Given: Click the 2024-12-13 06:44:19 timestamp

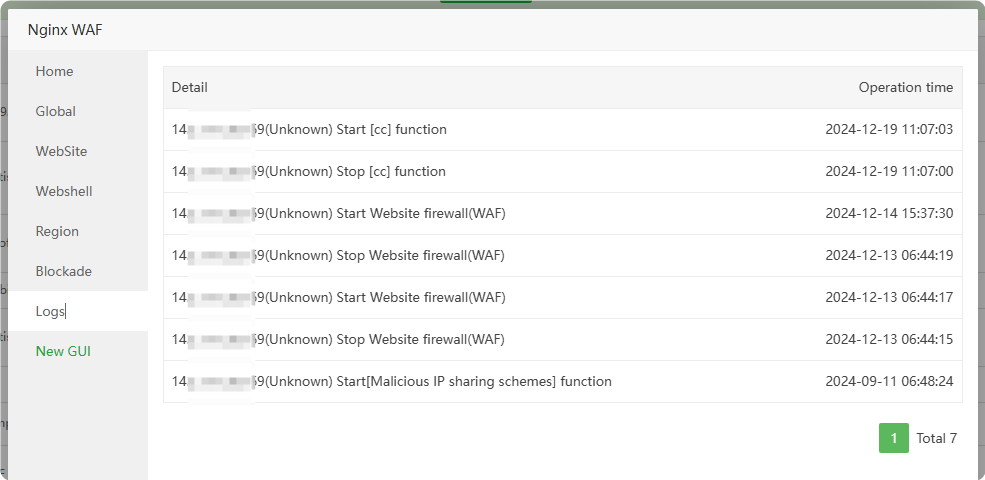Looking at the screenshot, I should point(888,256).
